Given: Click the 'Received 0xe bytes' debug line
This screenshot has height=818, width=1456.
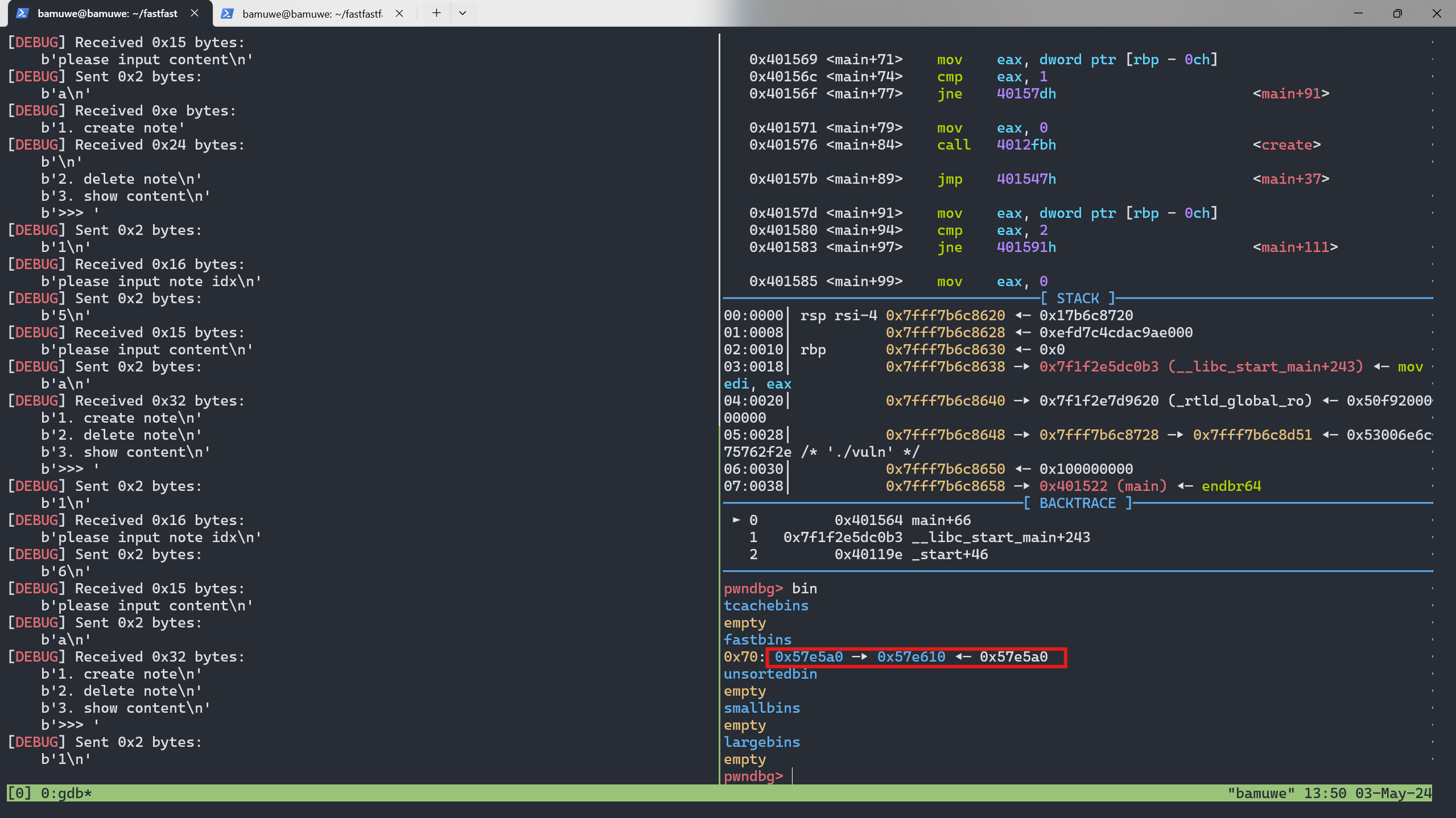Looking at the screenshot, I should (122, 110).
